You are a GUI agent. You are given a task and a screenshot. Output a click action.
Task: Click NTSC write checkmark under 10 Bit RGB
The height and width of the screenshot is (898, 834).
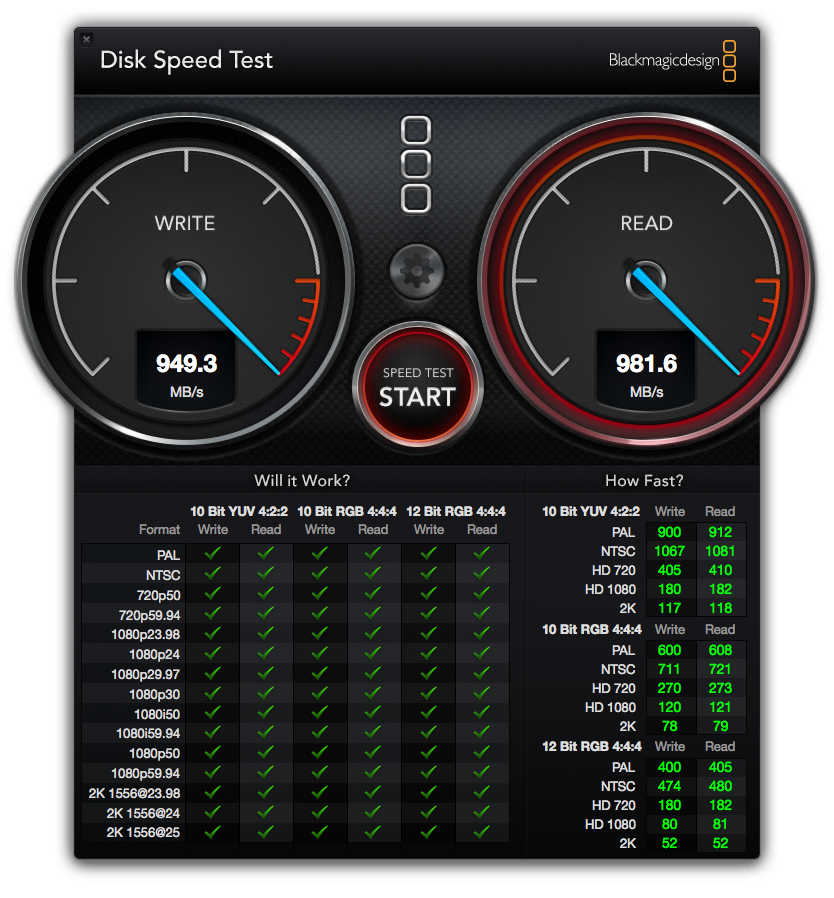[320, 573]
